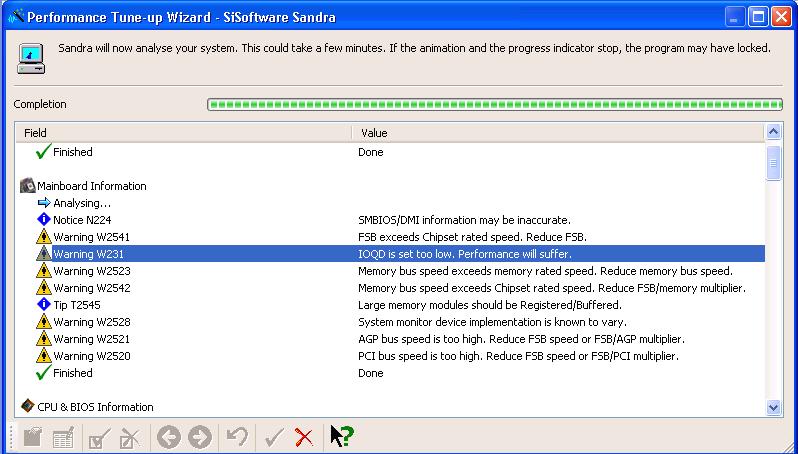Viewport: 798px width, 454px height.
Task: Click the computer icon in the wizard header
Action: [31, 58]
